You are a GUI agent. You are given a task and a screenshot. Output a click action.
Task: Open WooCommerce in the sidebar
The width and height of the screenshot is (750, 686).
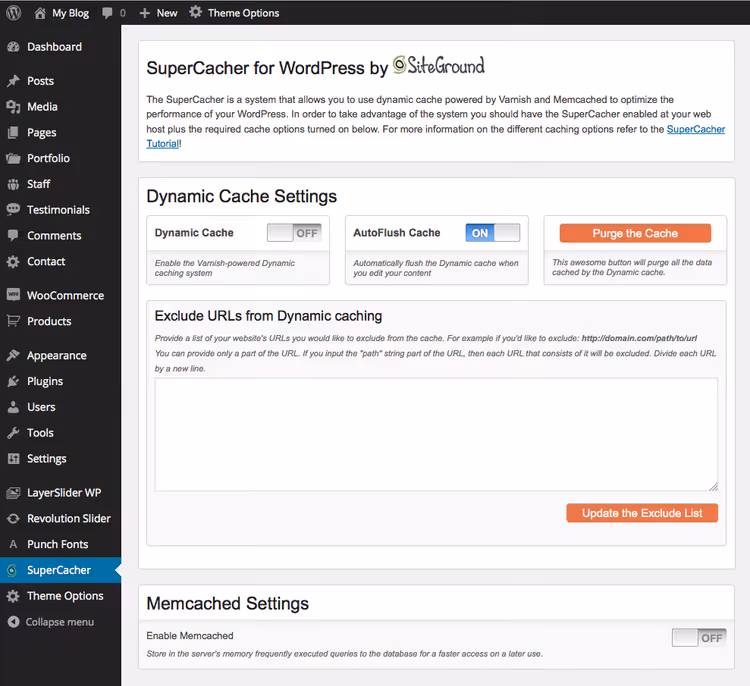(x=60, y=295)
